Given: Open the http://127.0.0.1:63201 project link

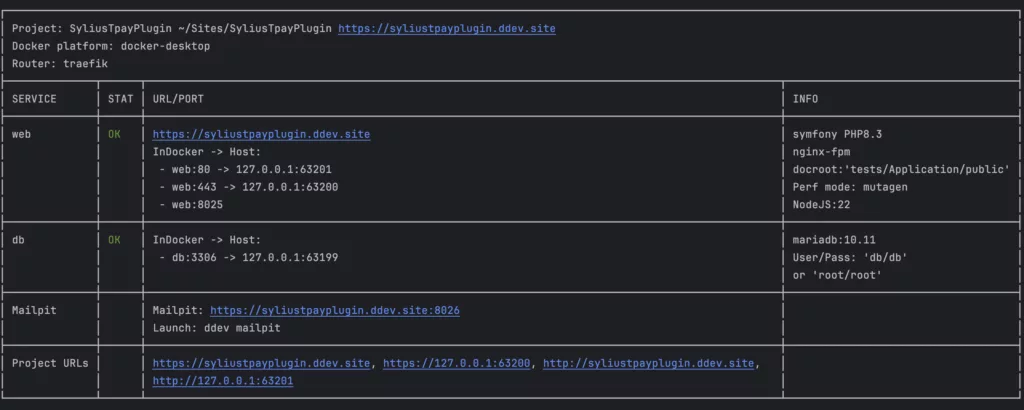Looking at the screenshot, I should click(223, 381).
